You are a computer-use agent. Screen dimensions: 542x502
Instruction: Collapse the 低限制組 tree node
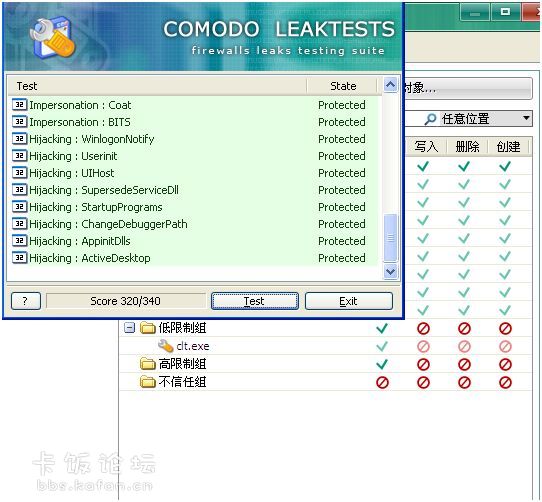click(x=129, y=327)
